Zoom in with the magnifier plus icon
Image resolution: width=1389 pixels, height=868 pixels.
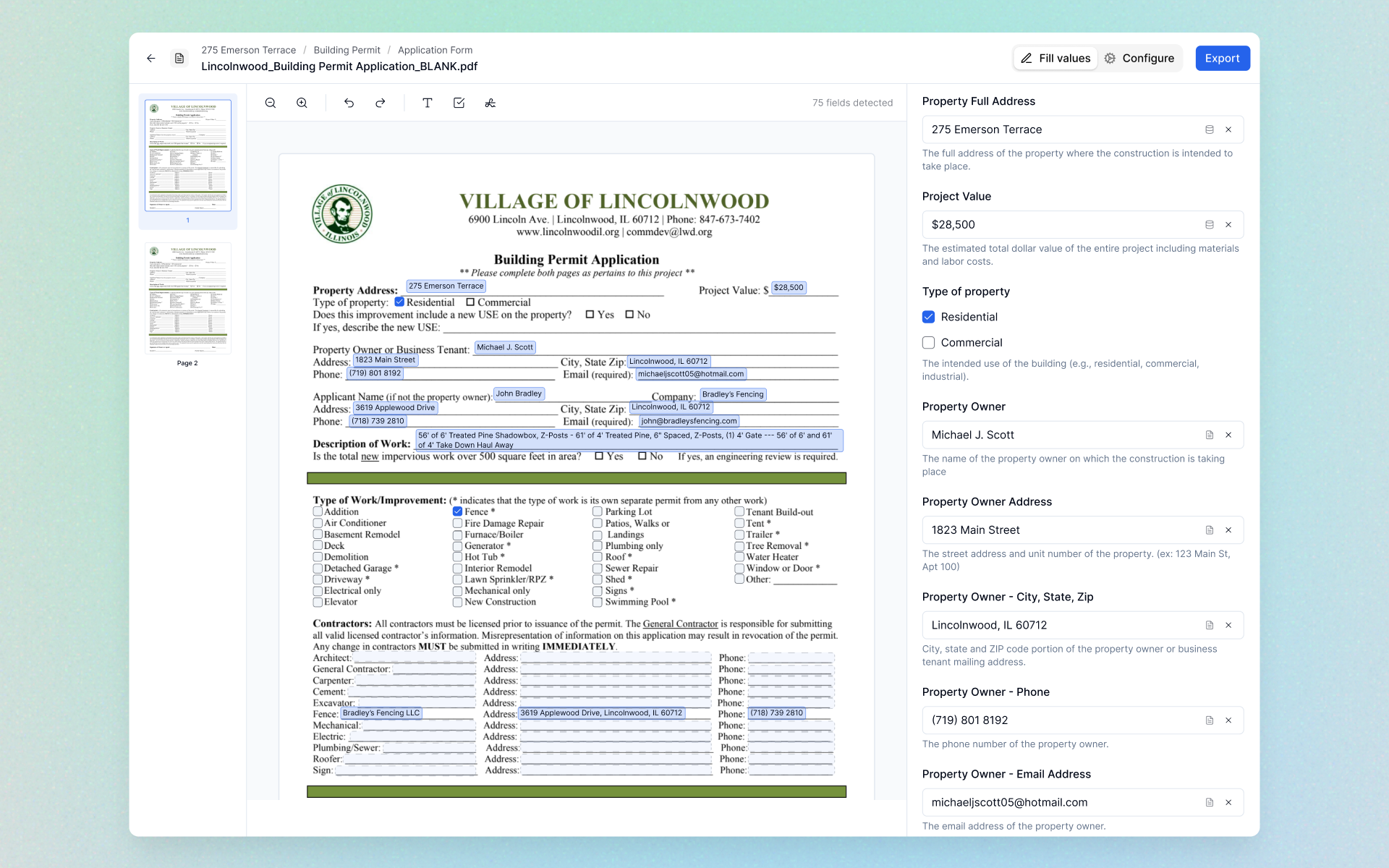pos(302,103)
